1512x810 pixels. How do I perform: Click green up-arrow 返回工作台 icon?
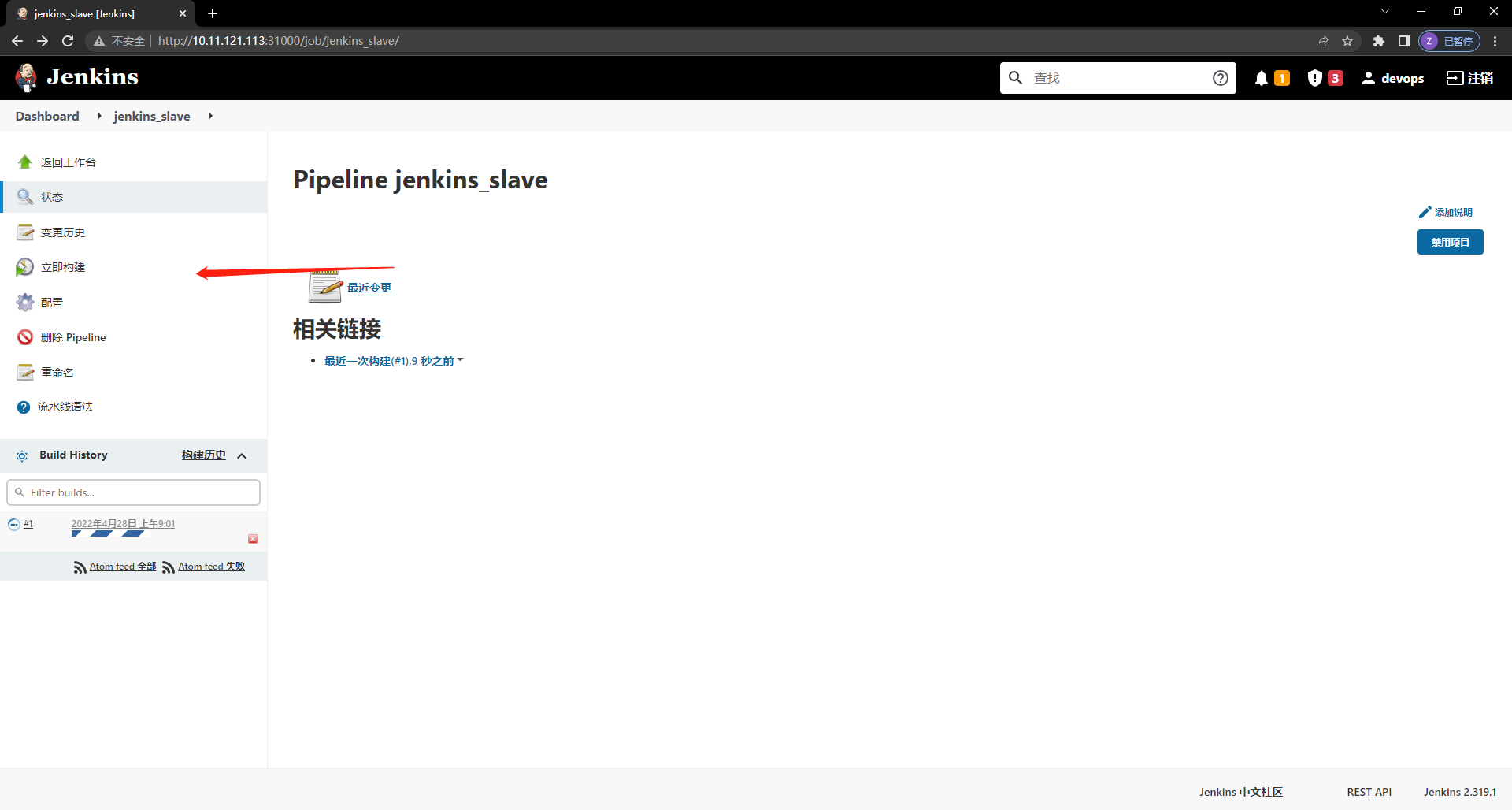point(25,162)
